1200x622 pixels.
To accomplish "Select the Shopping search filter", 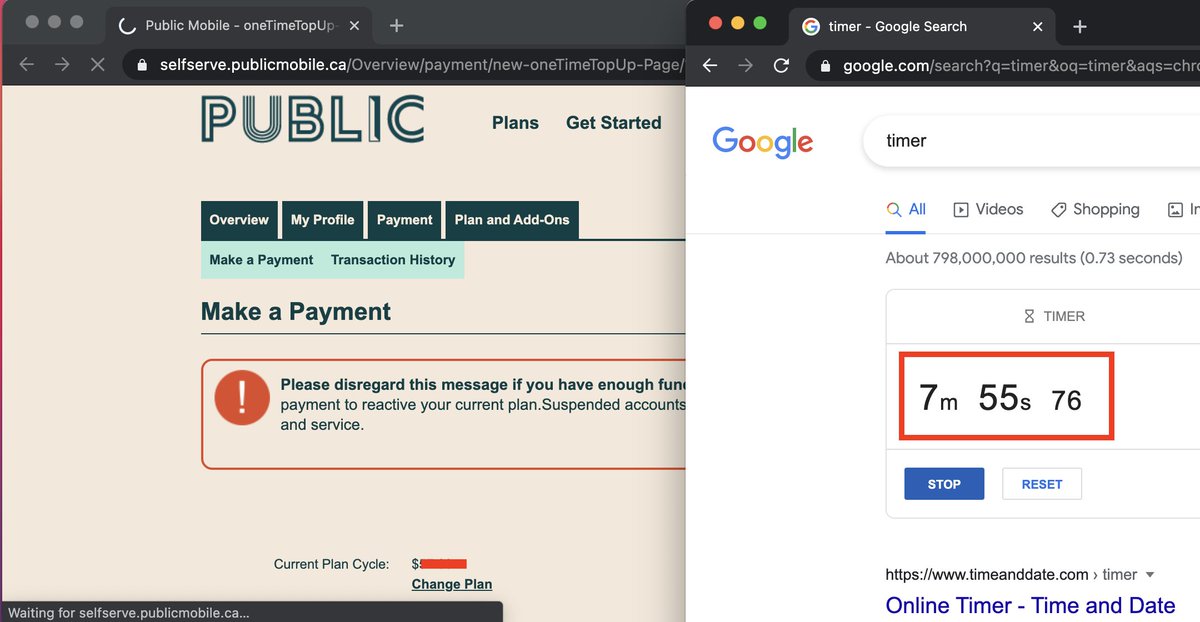I will 1095,210.
